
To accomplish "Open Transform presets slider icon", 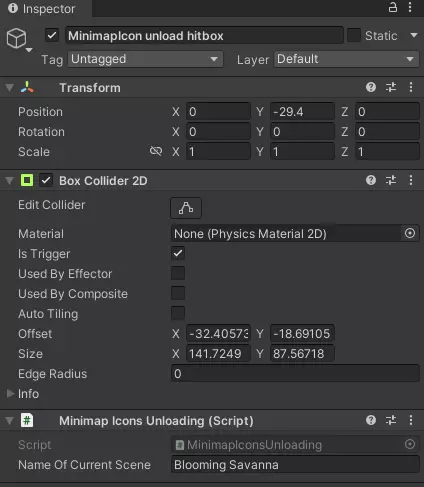I will point(391,87).
